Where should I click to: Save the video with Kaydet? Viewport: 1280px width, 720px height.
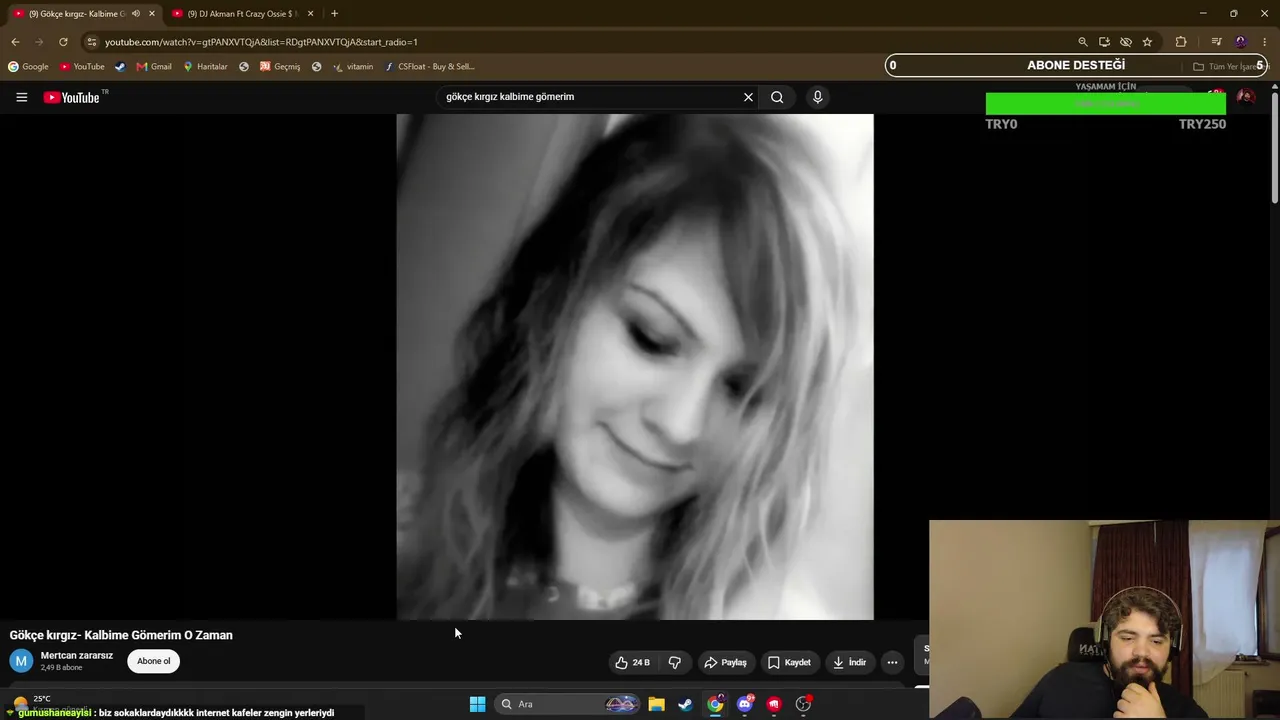click(x=789, y=662)
